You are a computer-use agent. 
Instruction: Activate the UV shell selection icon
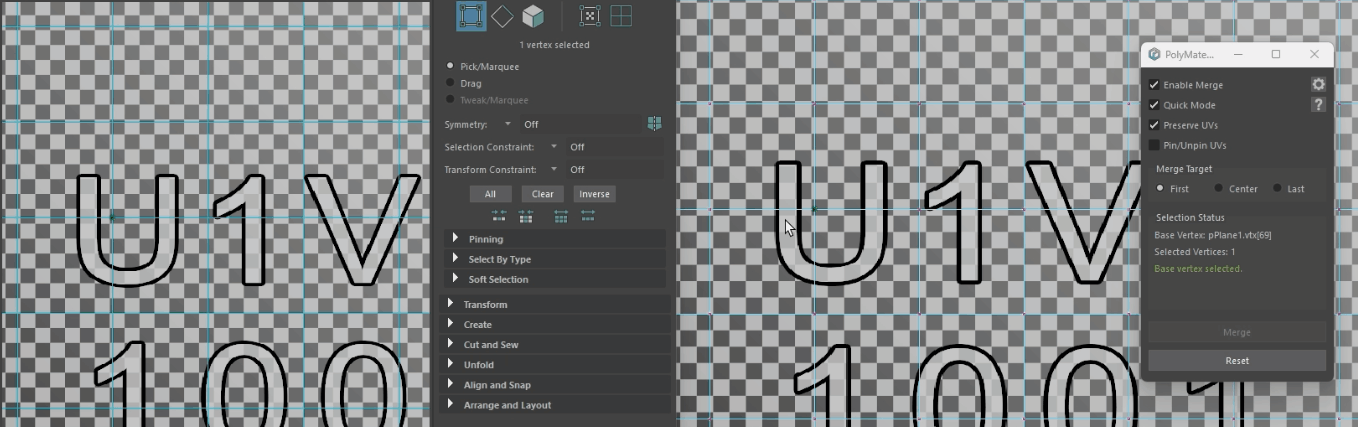[x=621, y=16]
